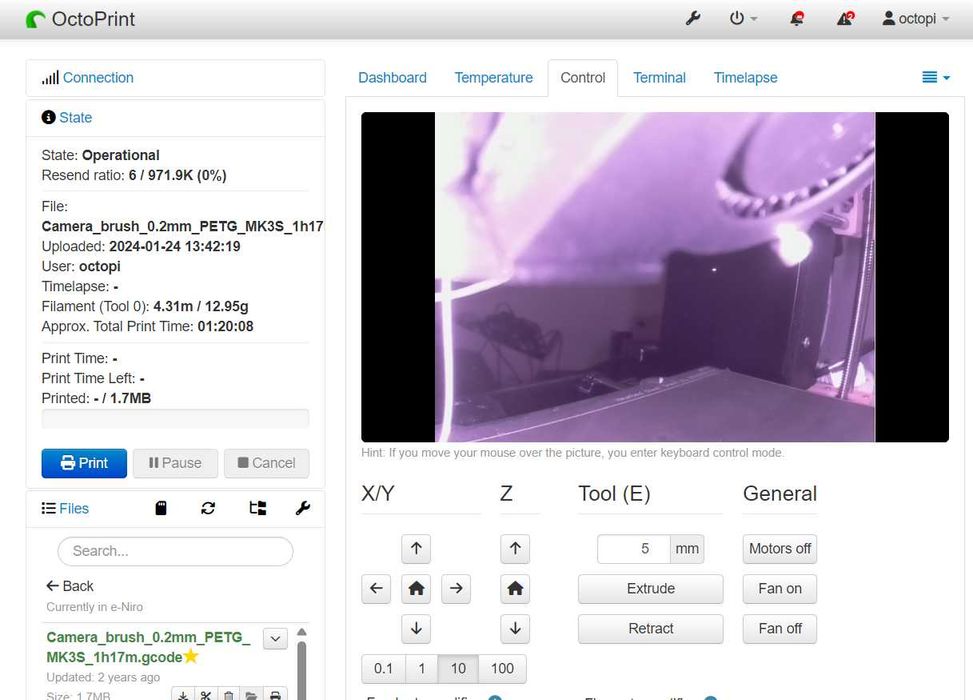Viewport: 973px width, 700px height.
Task: Open OctoPrint settings wrench icon
Action: tap(693, 19)
